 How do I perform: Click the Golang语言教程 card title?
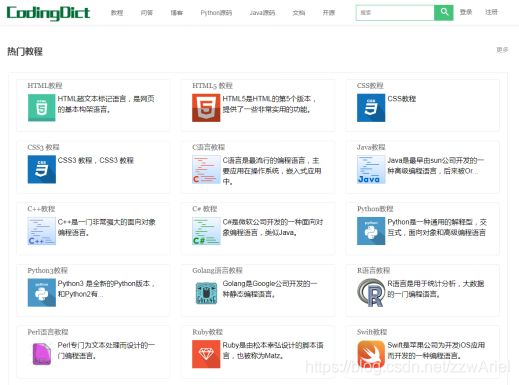[217, 270]
